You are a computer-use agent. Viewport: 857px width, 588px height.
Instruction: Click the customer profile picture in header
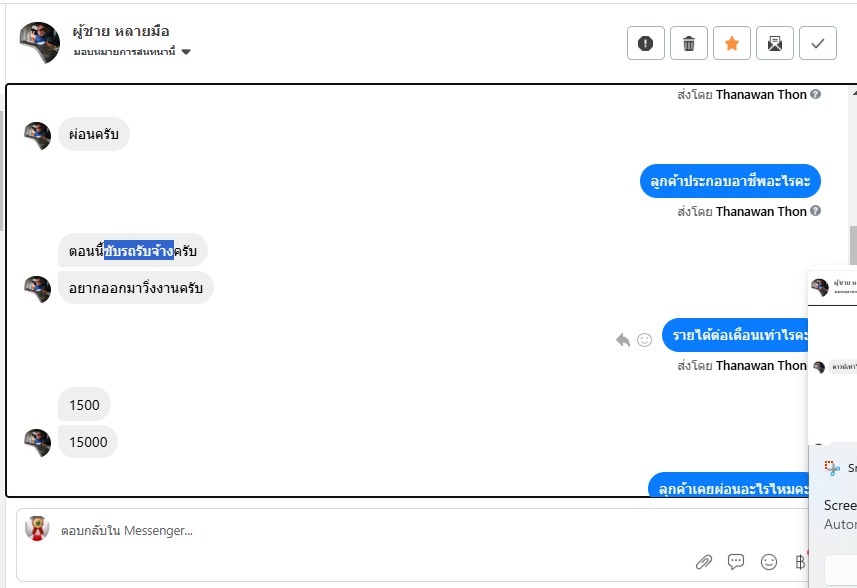pos(39,42)
